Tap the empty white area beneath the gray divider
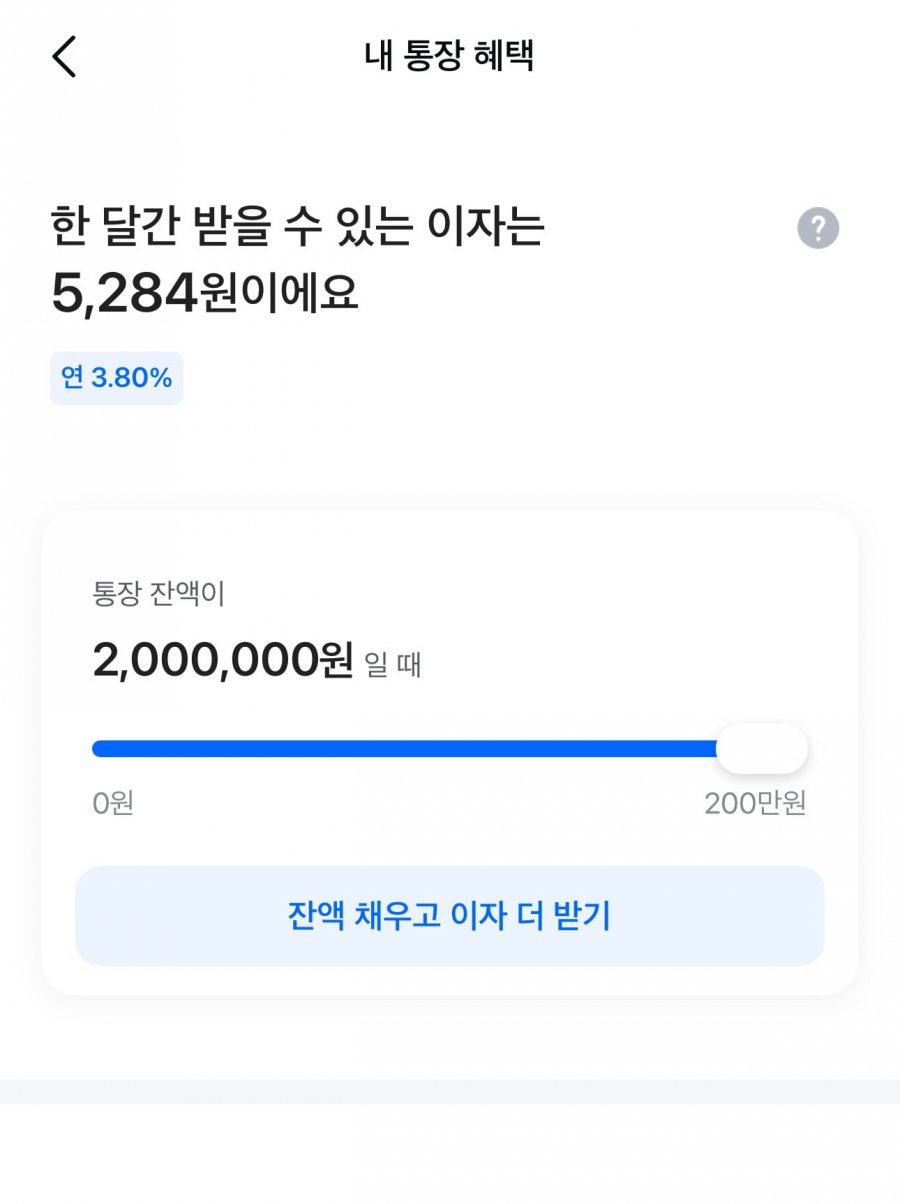The height and width of the screenshot is (1204, 900). (x=450, y=1154)
